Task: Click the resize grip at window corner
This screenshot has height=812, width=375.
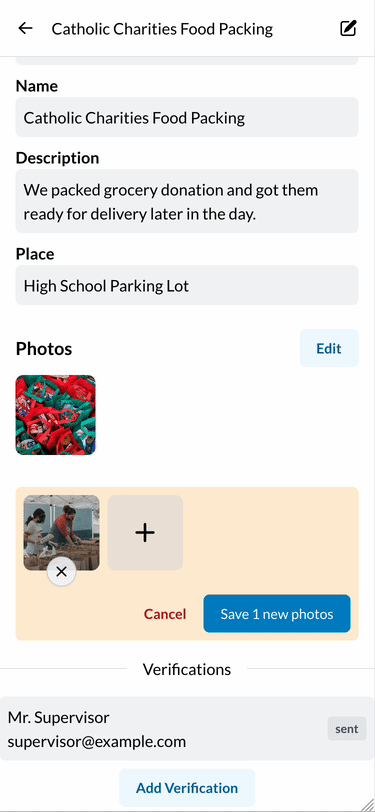Action: point(367,804)
